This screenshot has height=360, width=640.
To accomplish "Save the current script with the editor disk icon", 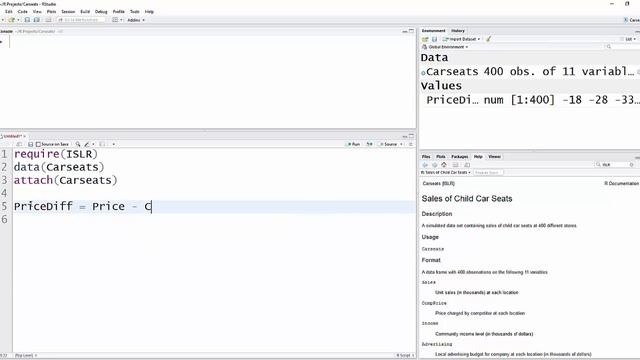I will pos(30,144).
